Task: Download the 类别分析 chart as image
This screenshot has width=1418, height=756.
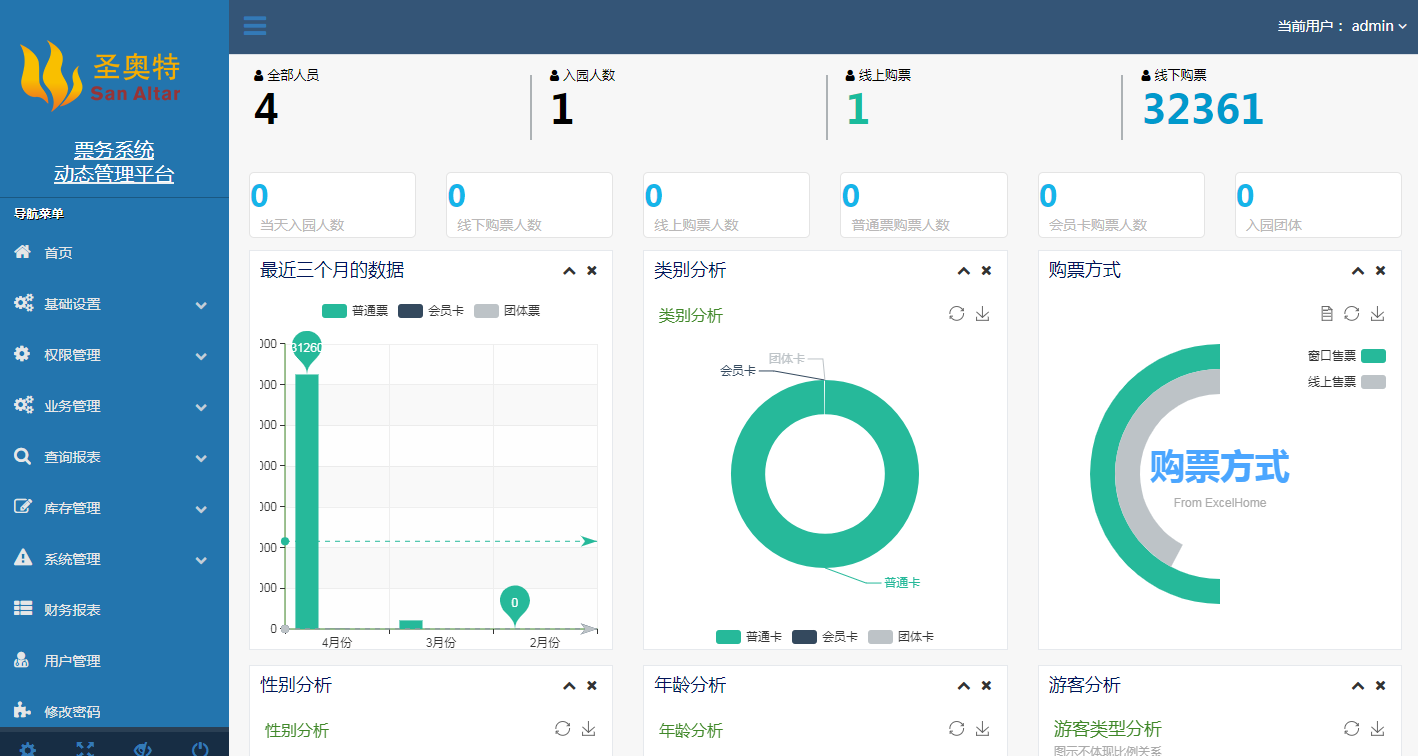Action: (x=982, y=314)
